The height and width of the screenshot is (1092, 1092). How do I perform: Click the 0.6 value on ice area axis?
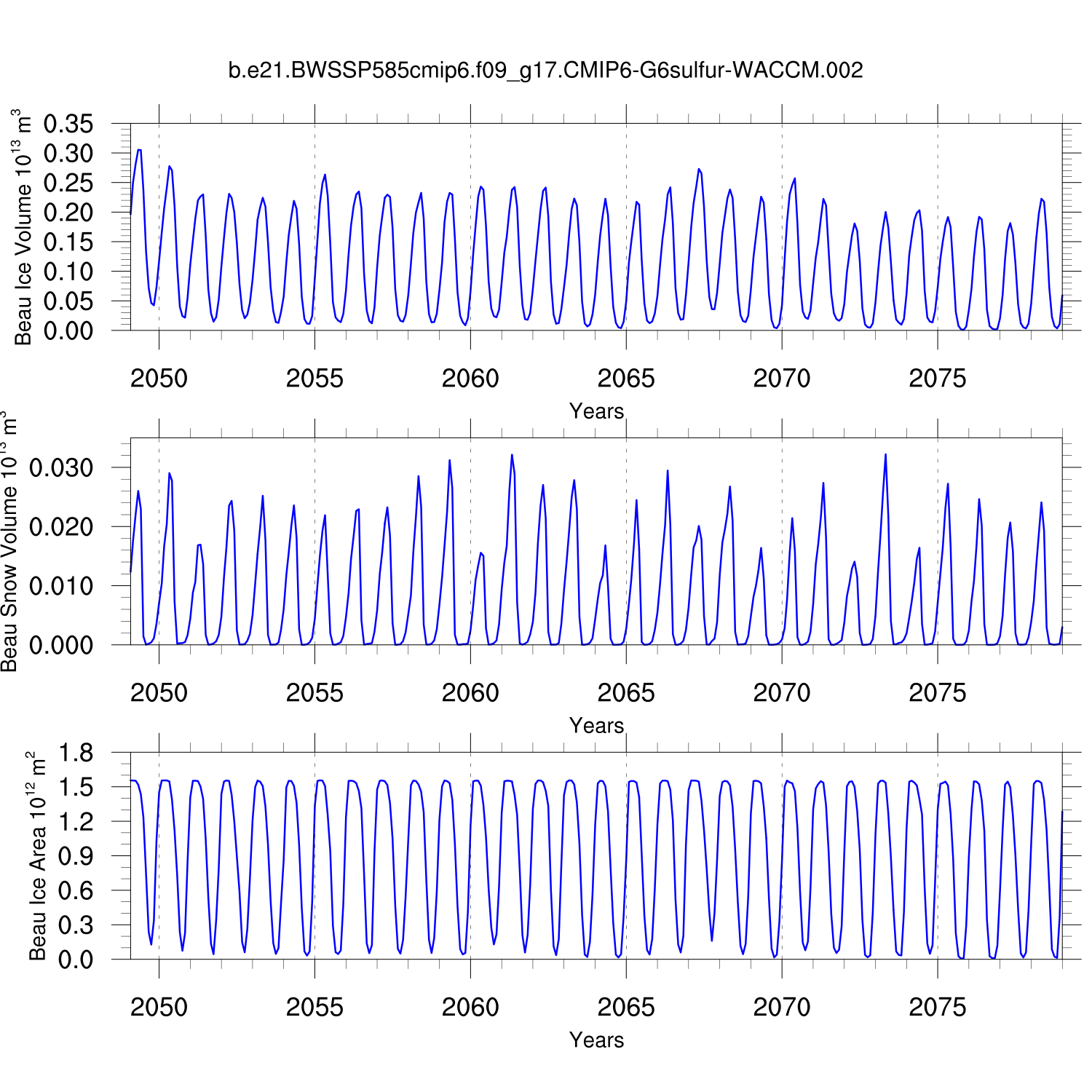(76, 890)
